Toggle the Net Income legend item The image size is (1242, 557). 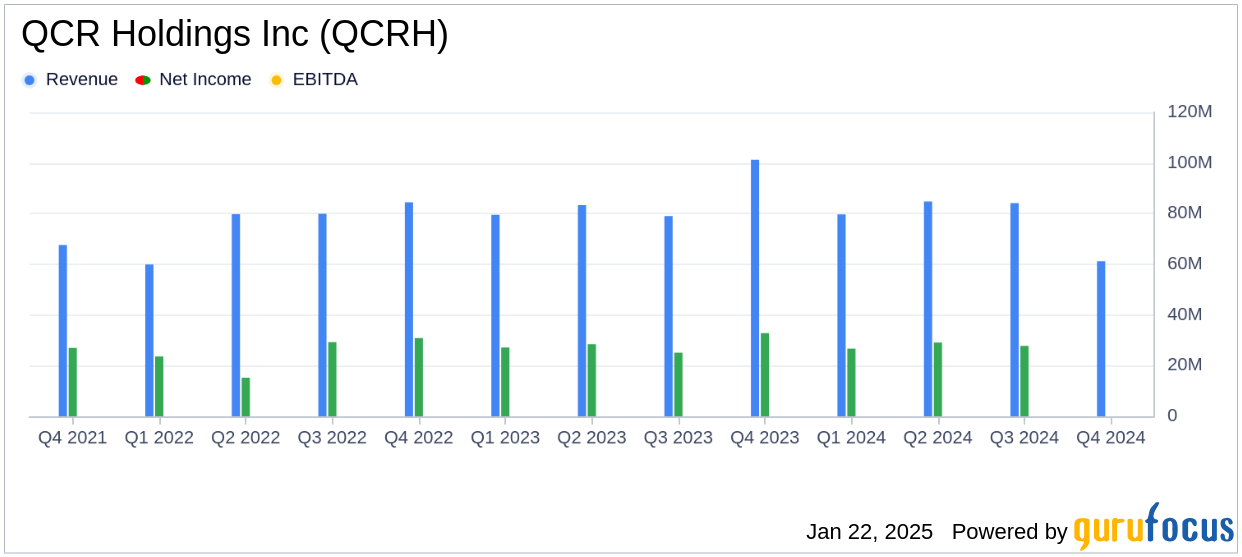coord(193,80)
